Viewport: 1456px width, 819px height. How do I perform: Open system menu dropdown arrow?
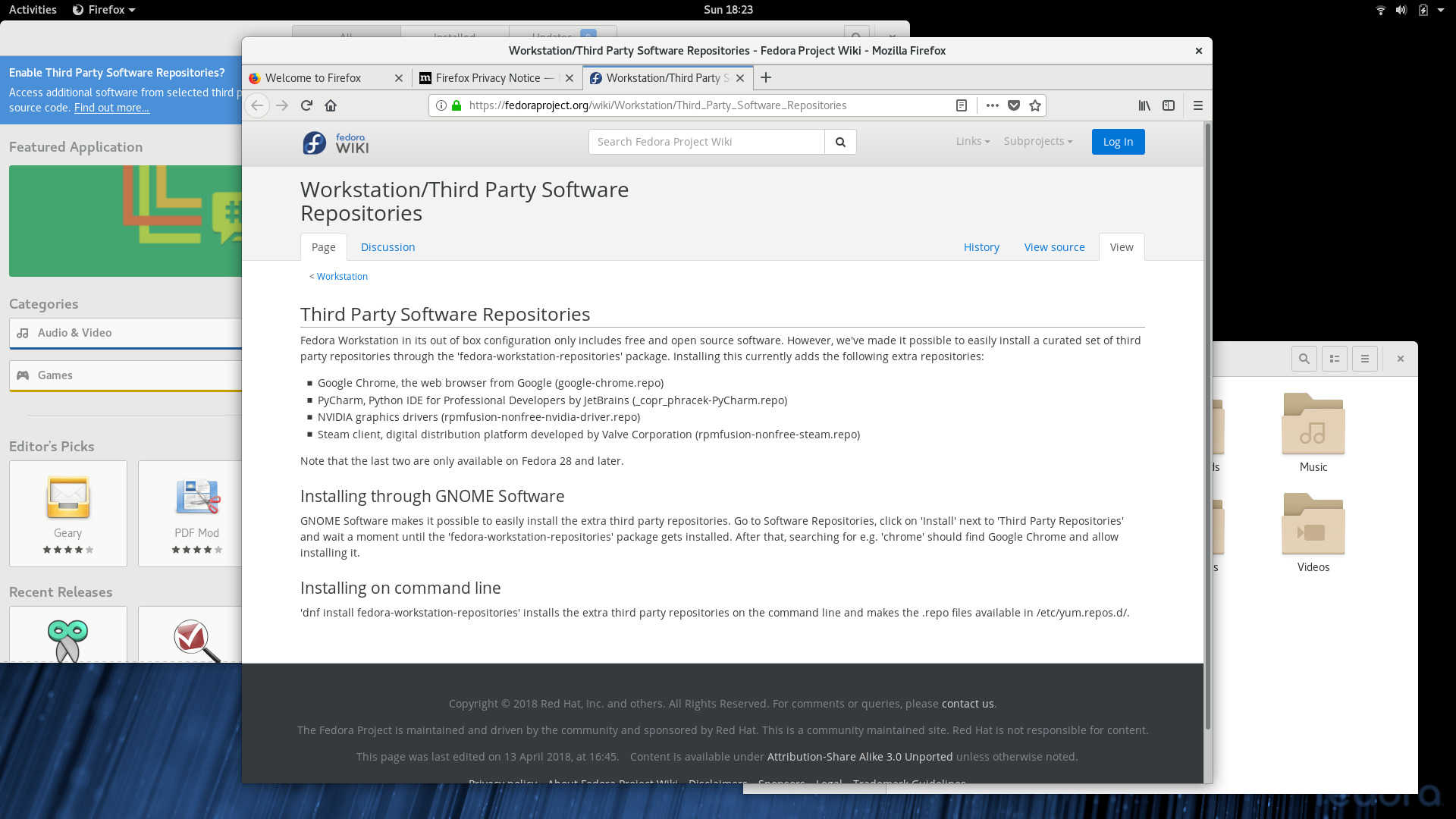[1441, 10]
